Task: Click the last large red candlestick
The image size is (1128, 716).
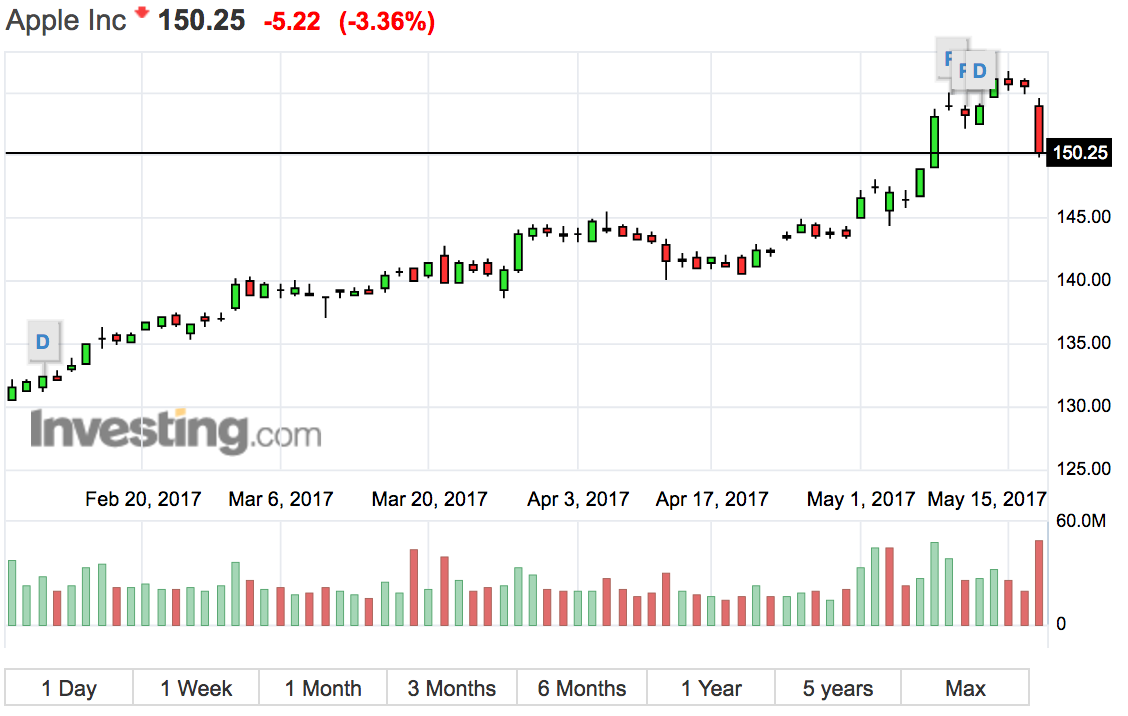Action: [1039, 129]
